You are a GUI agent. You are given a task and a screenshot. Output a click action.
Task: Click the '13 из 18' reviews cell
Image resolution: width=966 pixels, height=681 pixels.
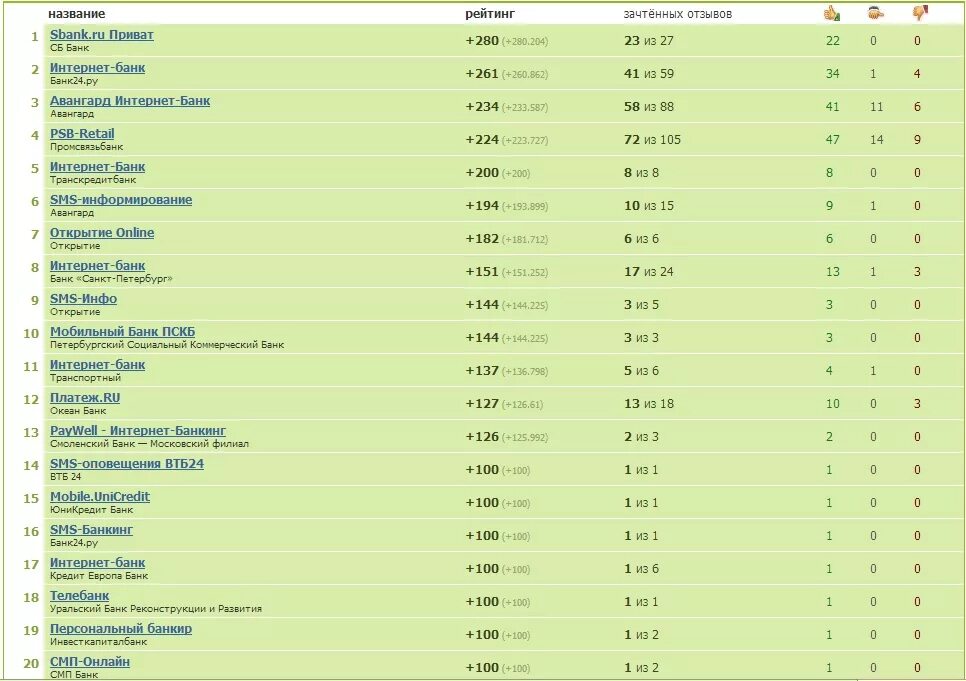[649, 404]
